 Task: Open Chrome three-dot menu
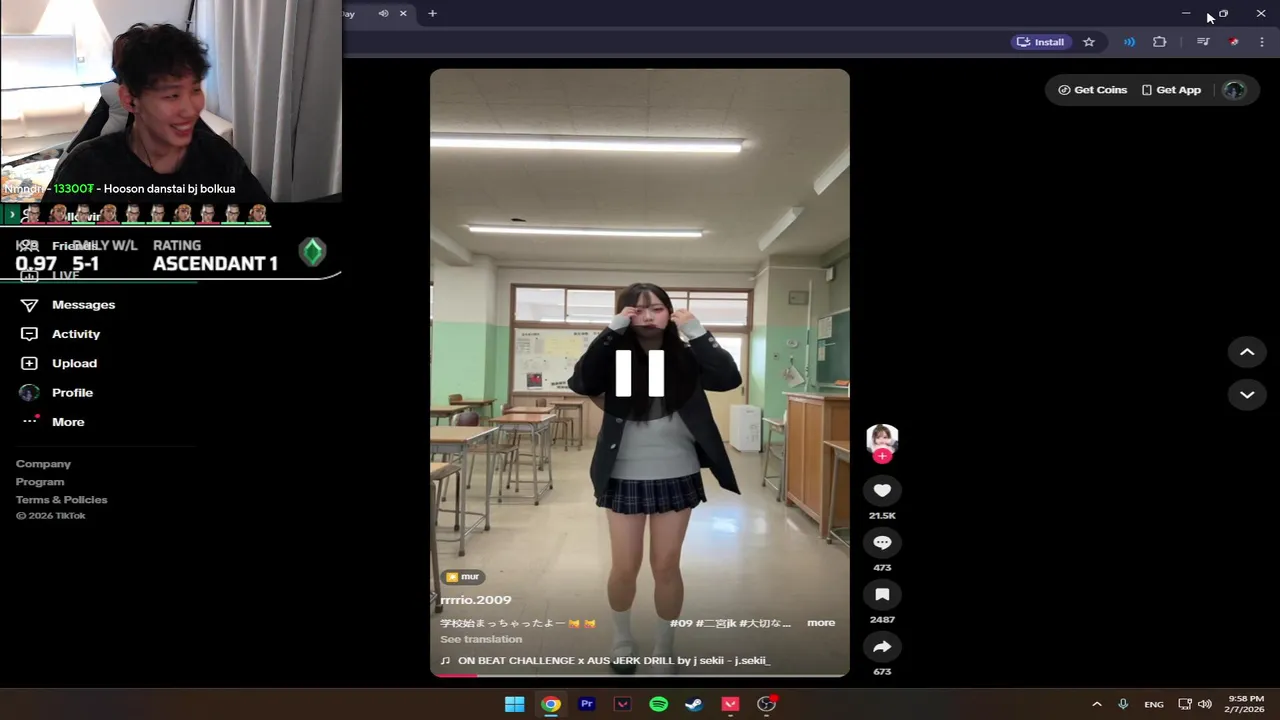coord(1262,42)
